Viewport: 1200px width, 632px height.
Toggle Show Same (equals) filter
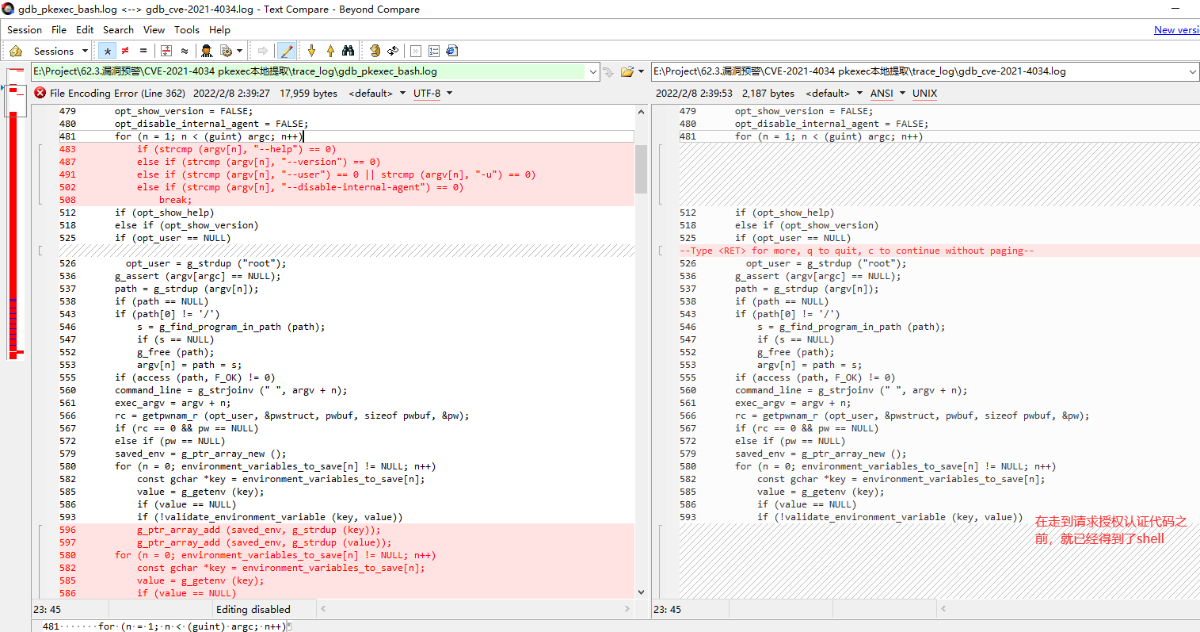[x=141, y=50]
